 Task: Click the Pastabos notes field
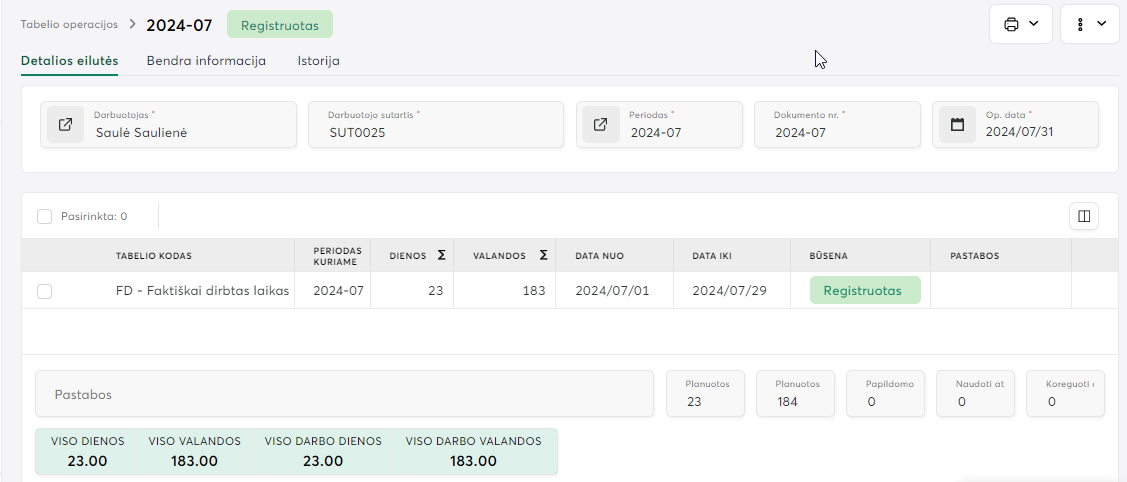tap(343, 394)
